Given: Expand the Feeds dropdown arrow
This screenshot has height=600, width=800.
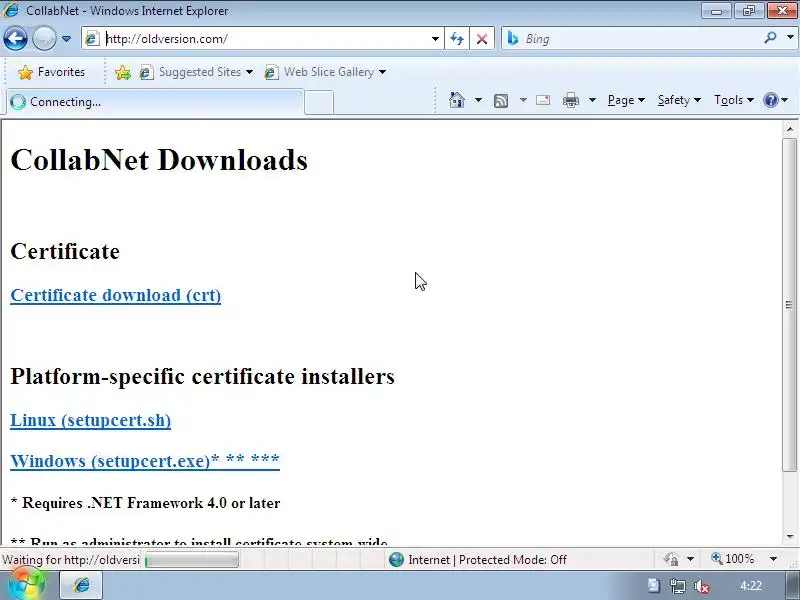Looking at the screenshot, I should click(523, 100).
